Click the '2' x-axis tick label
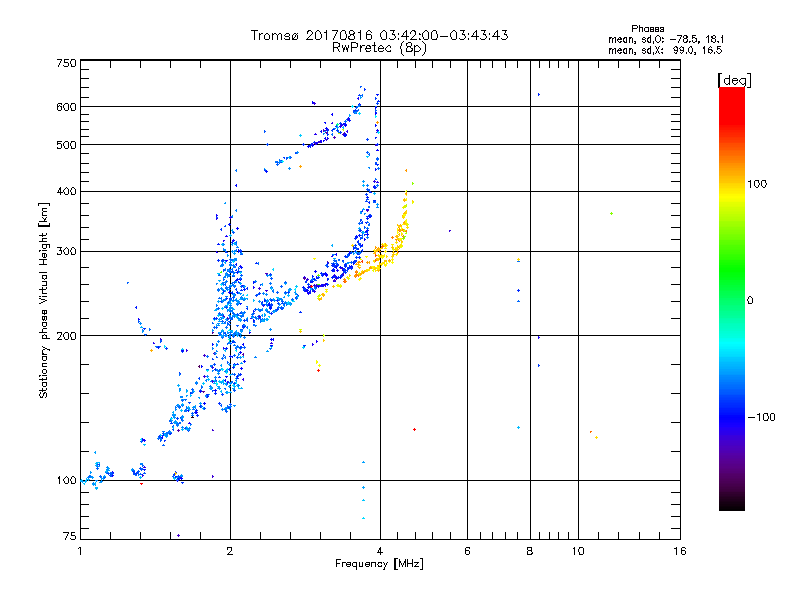 [x=230, y=551]
